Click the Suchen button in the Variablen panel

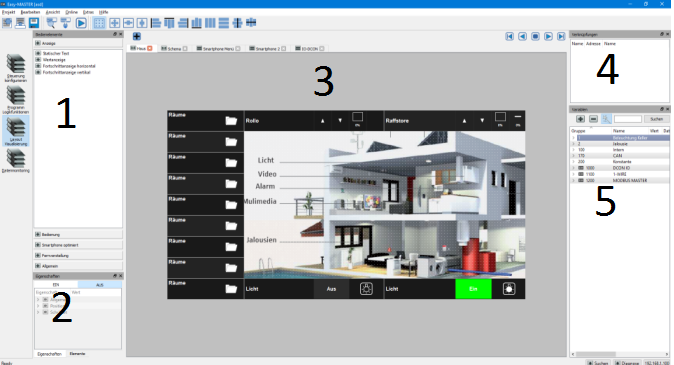(x=656, y=119)
